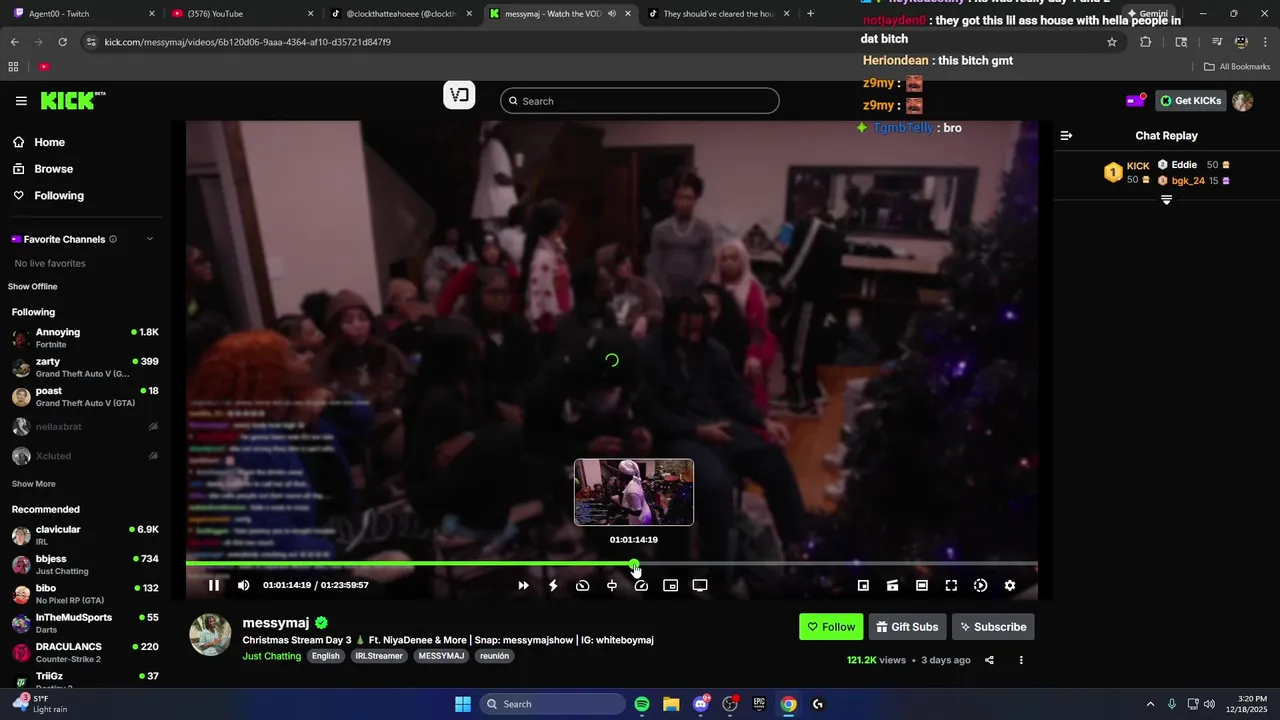The width and height of the screenshot is (1280, 720).
Task: Click the monitor cast icon in player
Action: 700,585
